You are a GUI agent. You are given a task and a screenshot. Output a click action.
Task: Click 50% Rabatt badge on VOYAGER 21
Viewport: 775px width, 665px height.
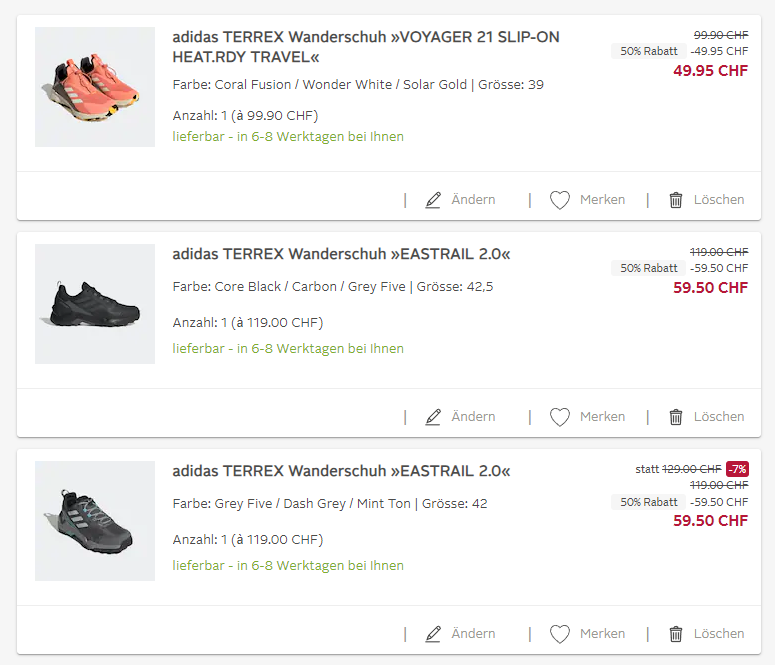click(648, 51)
